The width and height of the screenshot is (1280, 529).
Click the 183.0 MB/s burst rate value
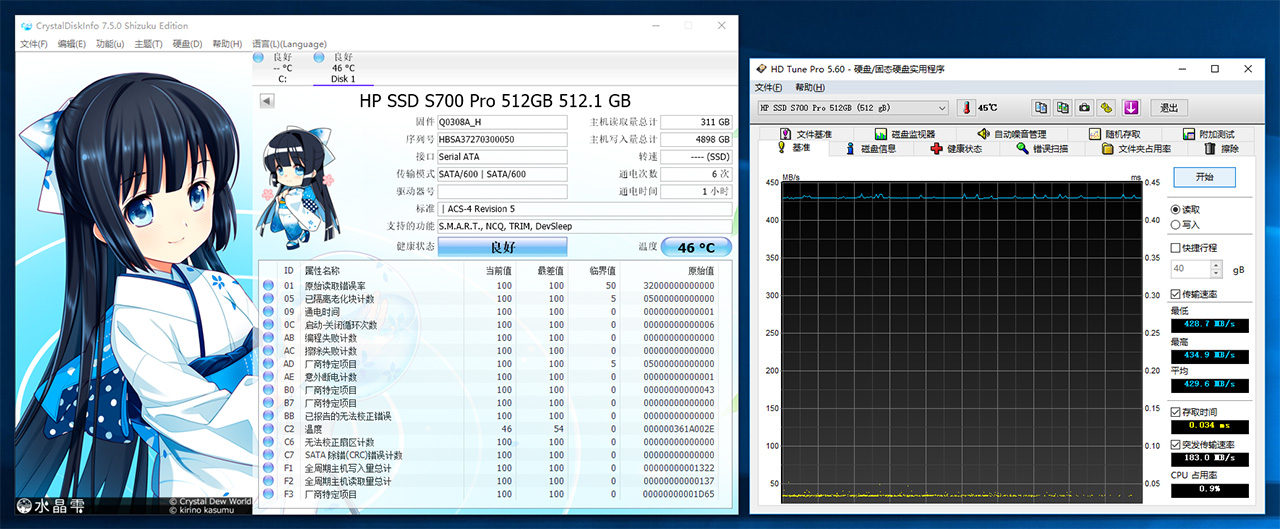(x=1210, y=459)
